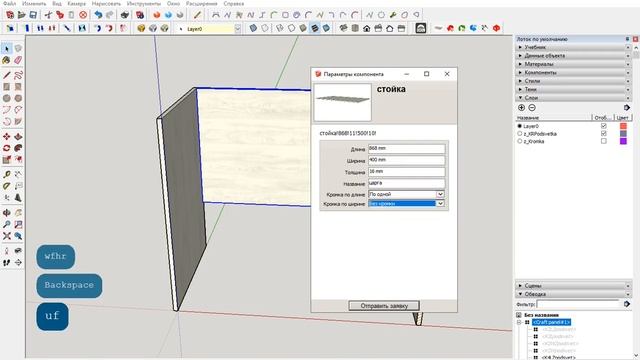
Task: Open the Кромка по ширине dropdown
Action: (440, 203)
